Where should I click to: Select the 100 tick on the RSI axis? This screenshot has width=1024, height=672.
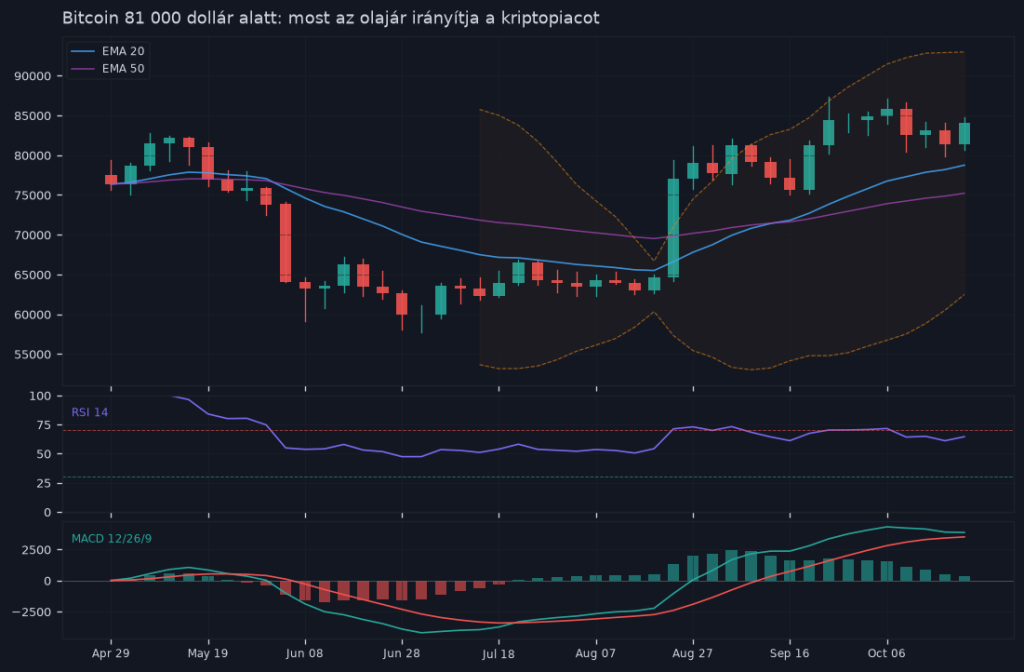[40, 396]
